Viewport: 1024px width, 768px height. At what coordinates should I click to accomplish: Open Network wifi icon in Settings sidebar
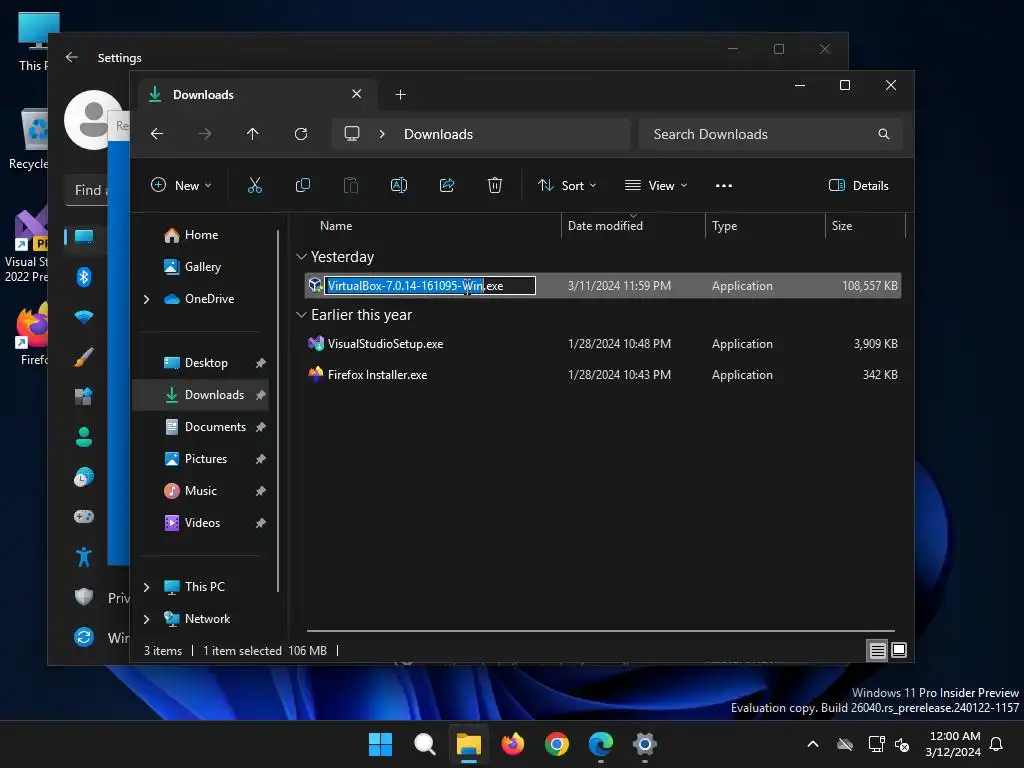tap(84, 317)
